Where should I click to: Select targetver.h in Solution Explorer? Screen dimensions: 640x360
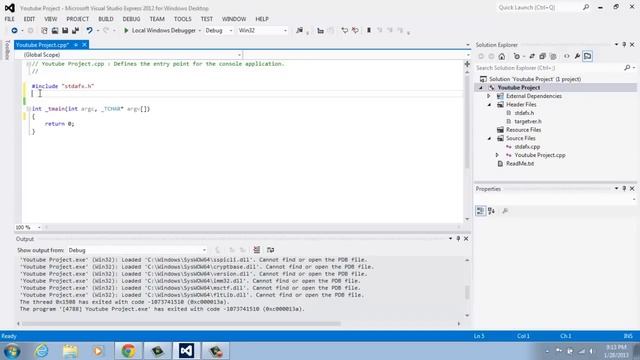point(528,122)
